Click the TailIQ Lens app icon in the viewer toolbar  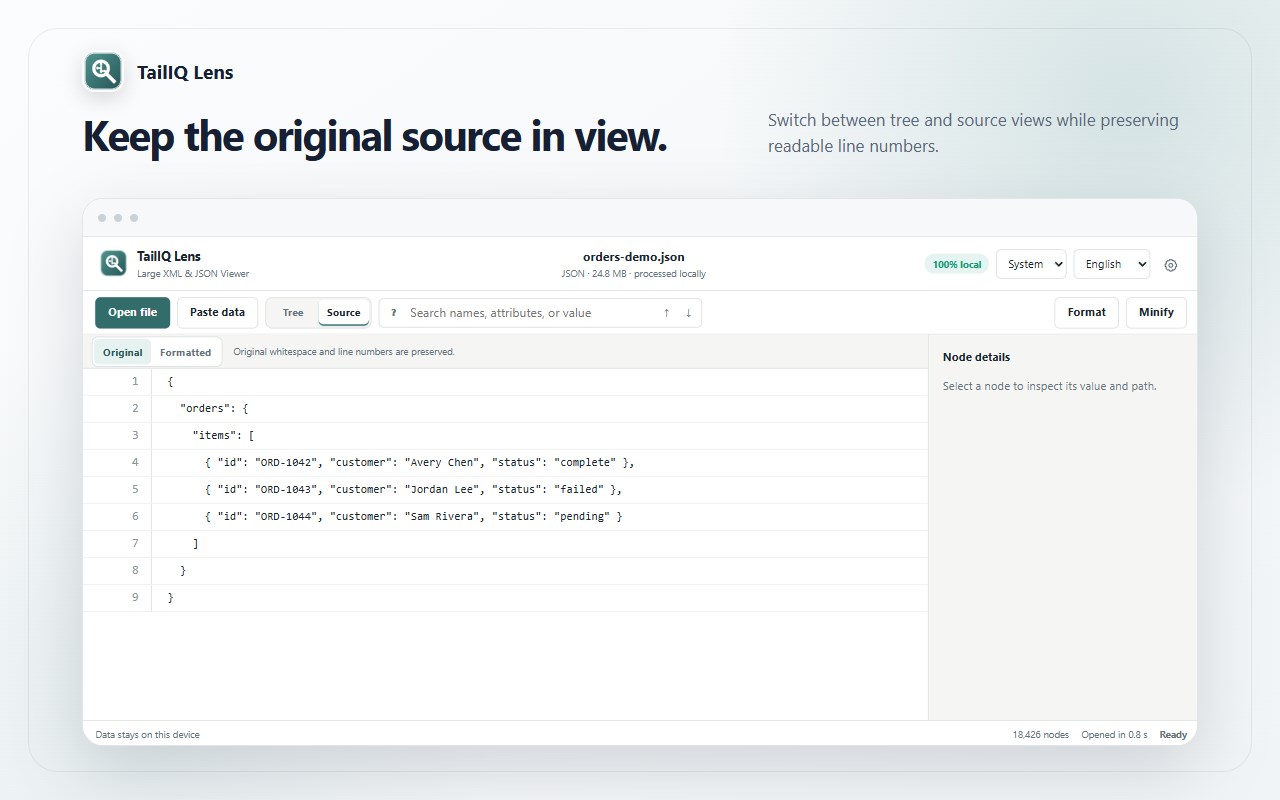pos(113,264)
